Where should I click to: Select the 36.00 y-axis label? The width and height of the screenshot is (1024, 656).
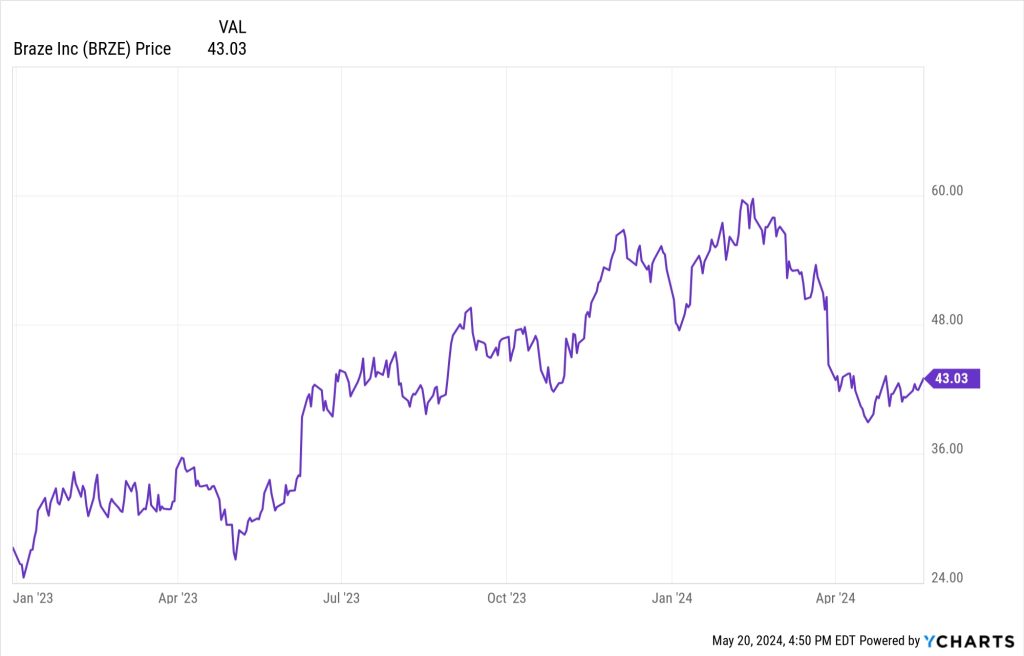pyautogui.click(x=946, y=449)
